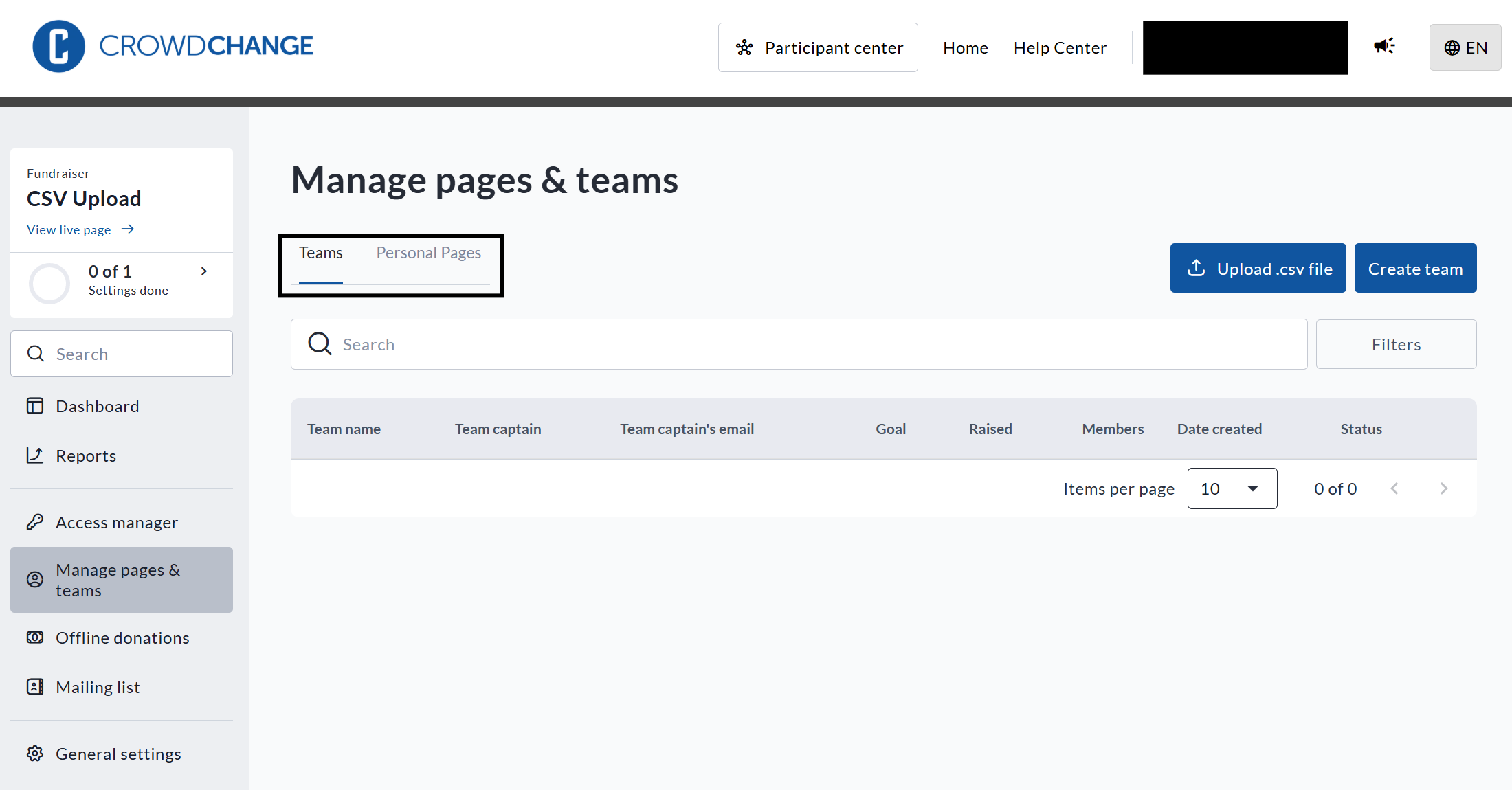Click the Upload .csv file button
This screenshot has width=1512, height=790.
(x=1258, y=268)
